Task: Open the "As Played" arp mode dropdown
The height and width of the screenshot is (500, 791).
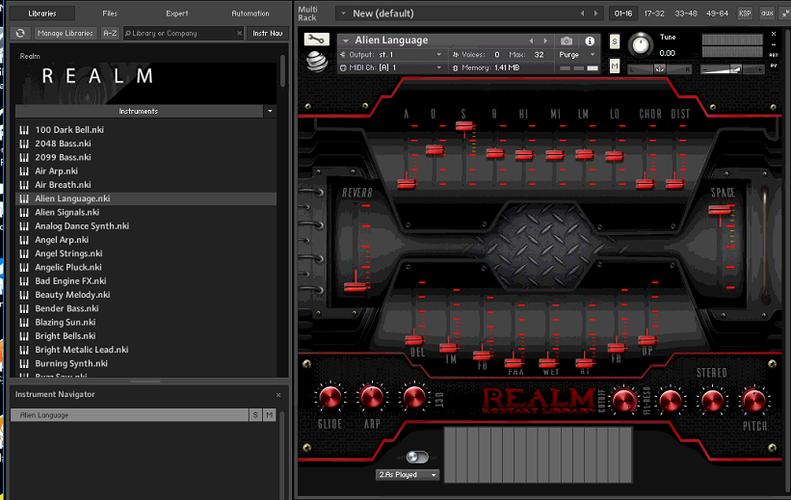Action: (408, 475)
